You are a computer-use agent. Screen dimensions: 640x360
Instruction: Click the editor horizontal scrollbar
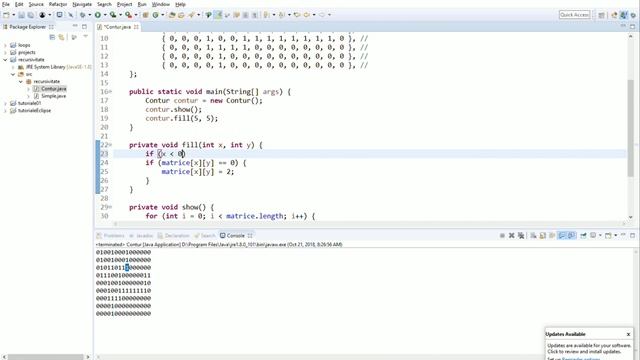[369, 224]
